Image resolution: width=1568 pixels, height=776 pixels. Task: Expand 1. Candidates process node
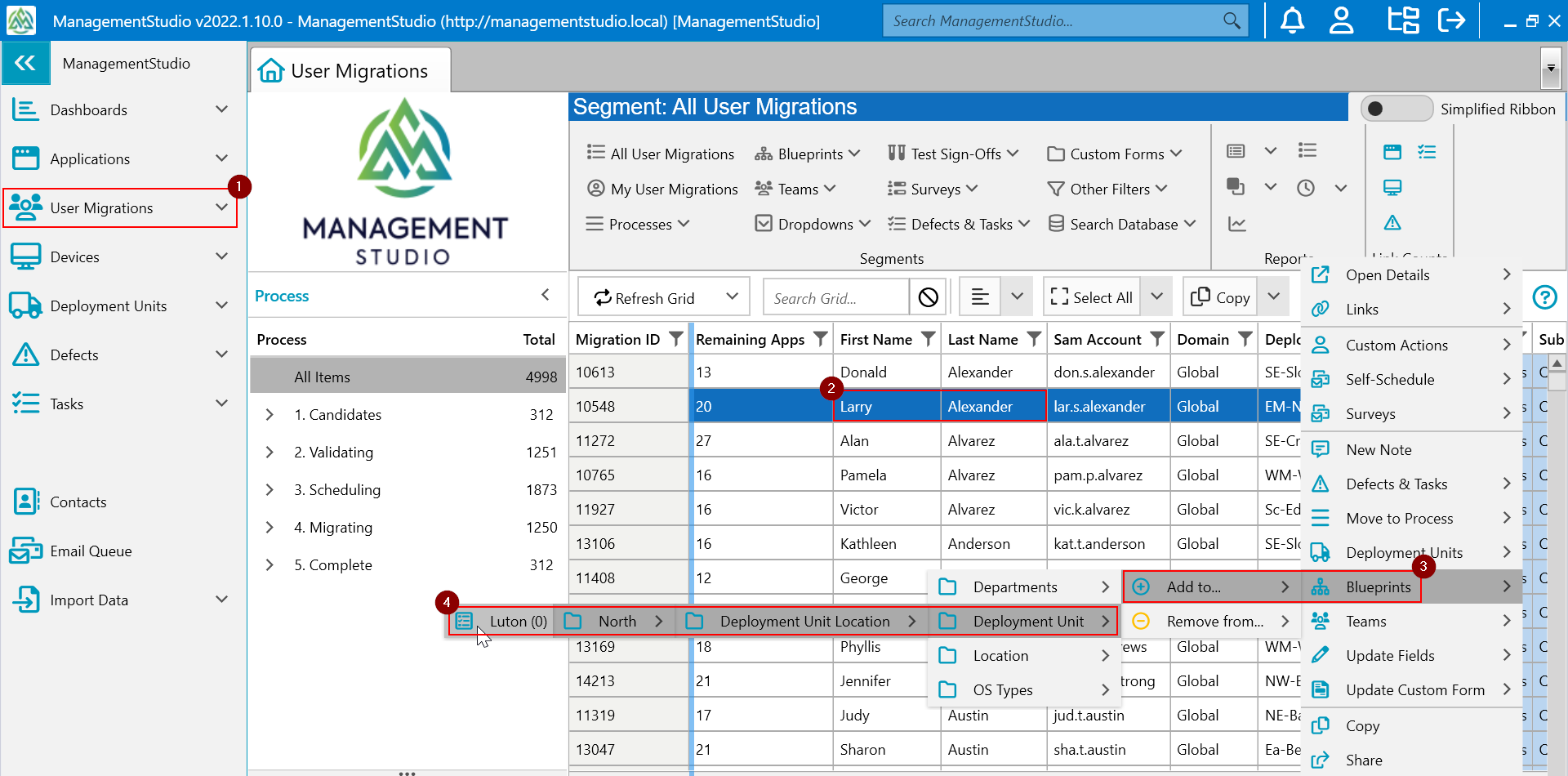pyautogui.click(x=269, y=415)
